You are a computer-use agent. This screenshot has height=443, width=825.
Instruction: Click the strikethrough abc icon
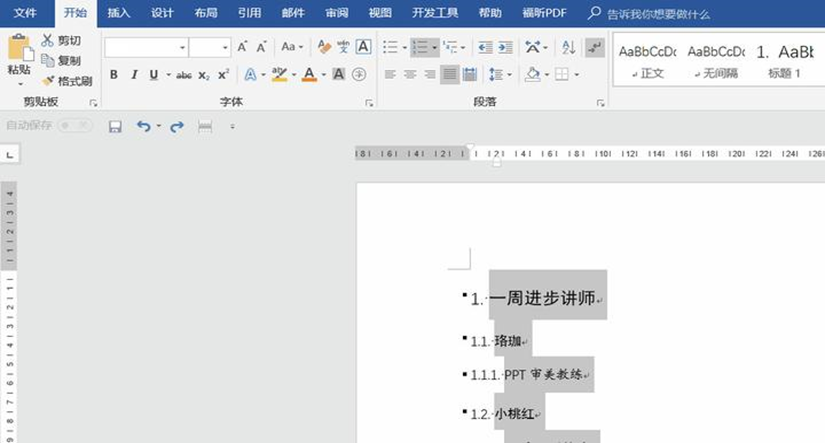point(184,75)
